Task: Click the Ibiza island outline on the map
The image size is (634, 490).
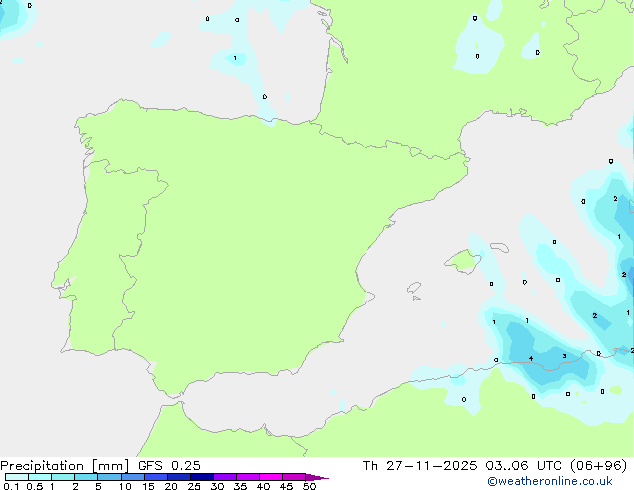Action: [414, 288]
